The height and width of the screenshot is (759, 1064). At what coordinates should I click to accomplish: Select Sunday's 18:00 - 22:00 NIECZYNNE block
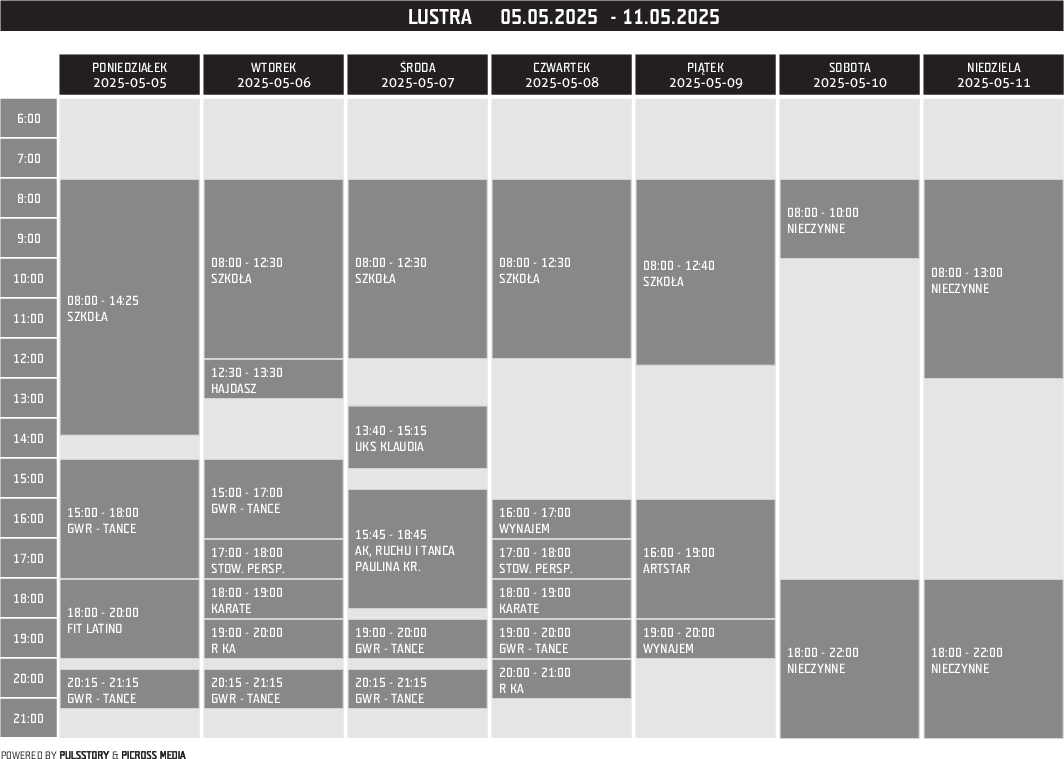(x=993, y=660)
